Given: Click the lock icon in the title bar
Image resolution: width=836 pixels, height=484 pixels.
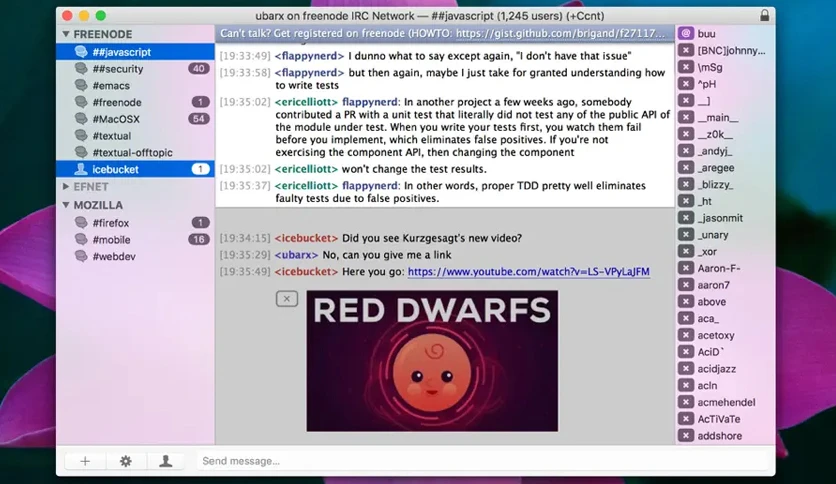Looking at the screenshot, I should point(765,15).
